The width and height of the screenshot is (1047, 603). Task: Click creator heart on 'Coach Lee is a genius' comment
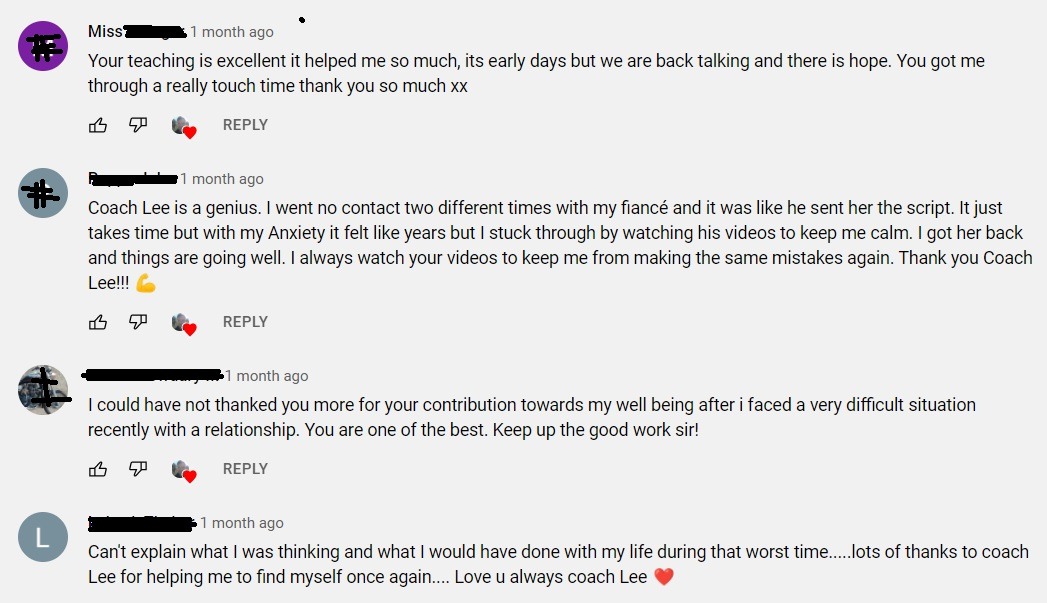pos(184,324)
